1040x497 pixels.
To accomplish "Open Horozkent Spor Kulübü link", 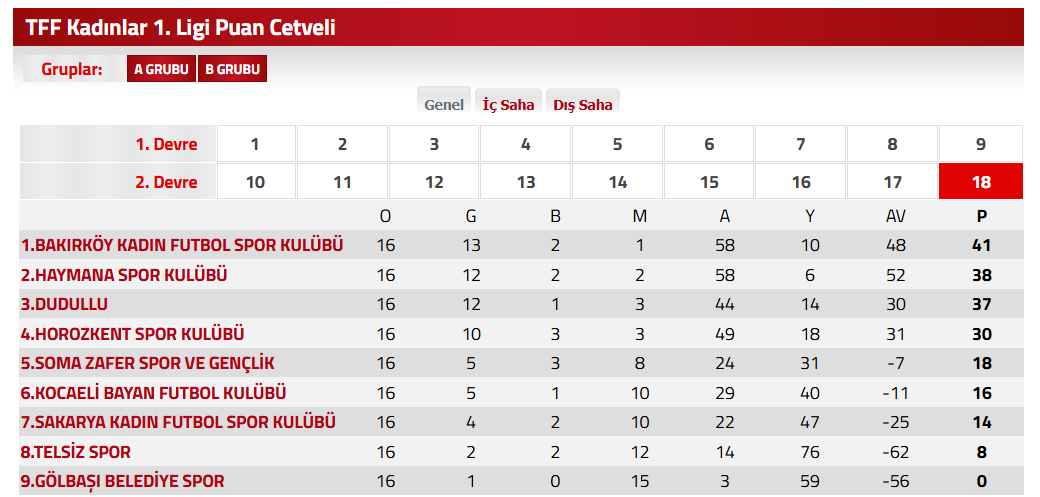I will tap(132, 334).
